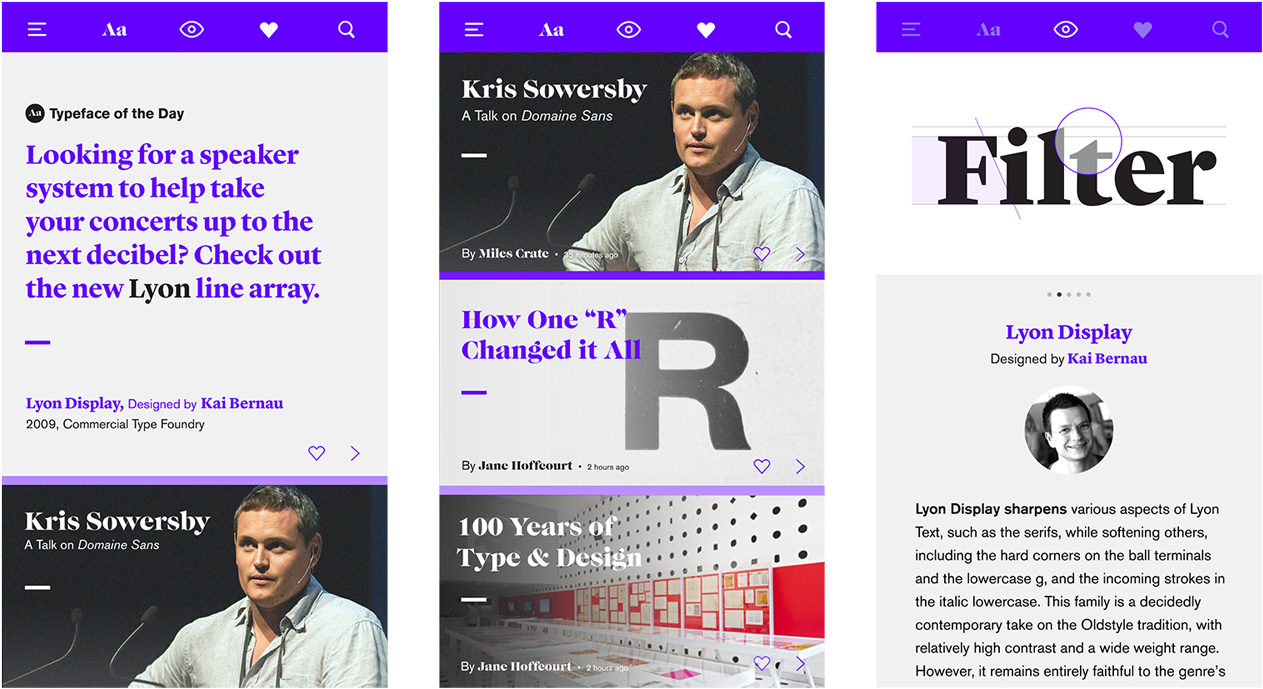Tap search magnifier in header above Typeface of the Day

click(x=346, y=30)
